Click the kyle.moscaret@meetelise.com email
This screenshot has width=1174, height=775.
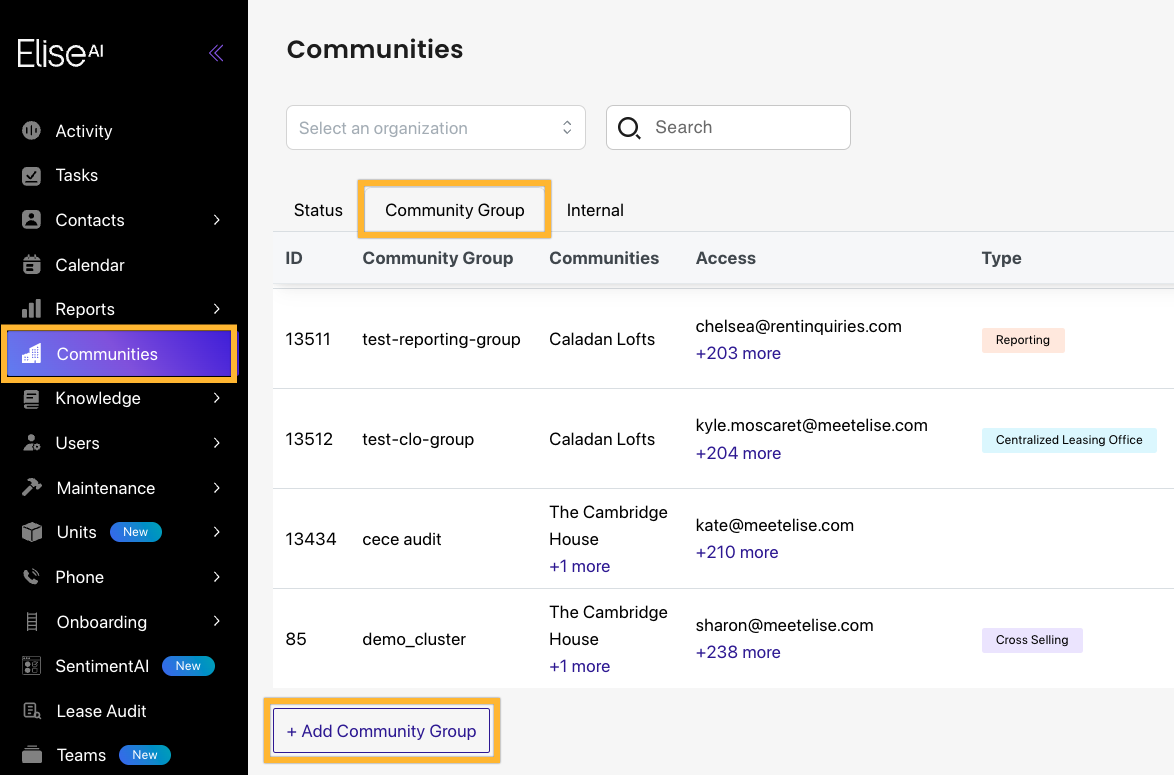[811, 425]
